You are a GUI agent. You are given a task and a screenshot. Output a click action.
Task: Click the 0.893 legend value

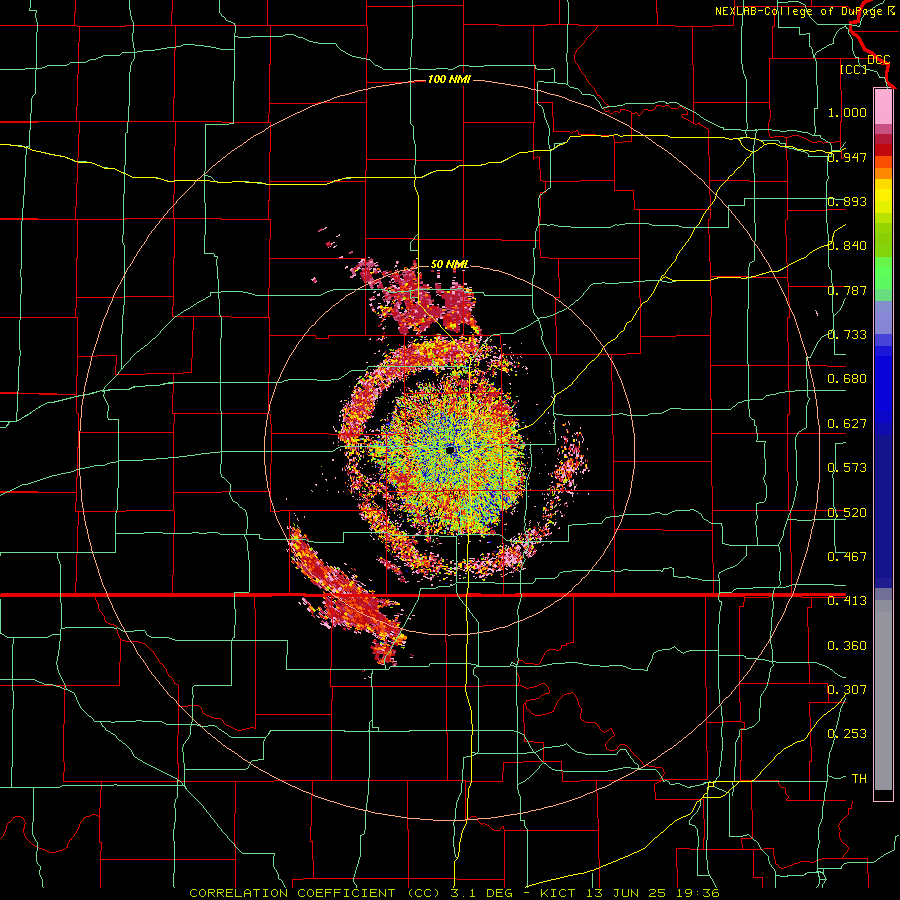847,201
